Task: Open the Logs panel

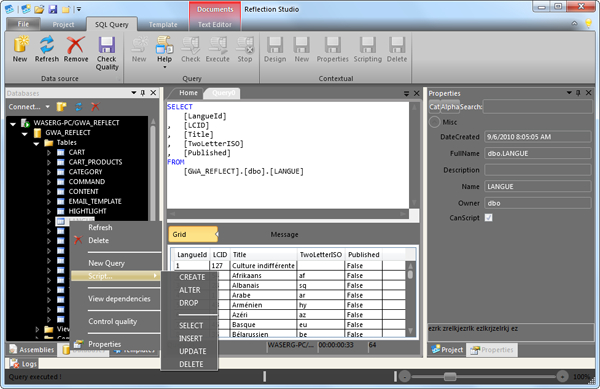Action: 24,363
